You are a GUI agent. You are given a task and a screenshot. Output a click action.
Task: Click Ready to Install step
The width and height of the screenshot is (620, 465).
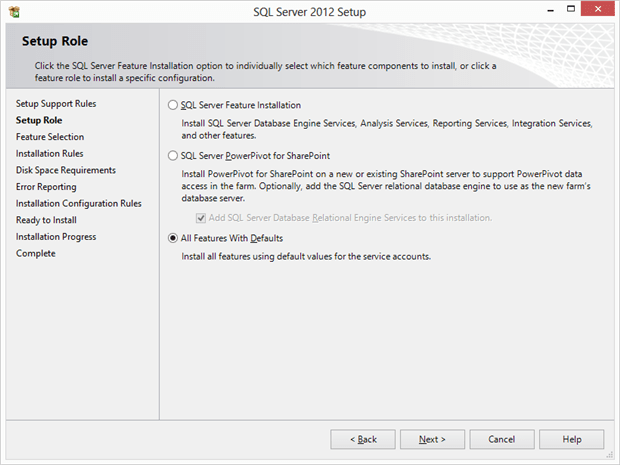tap(46, 220)
